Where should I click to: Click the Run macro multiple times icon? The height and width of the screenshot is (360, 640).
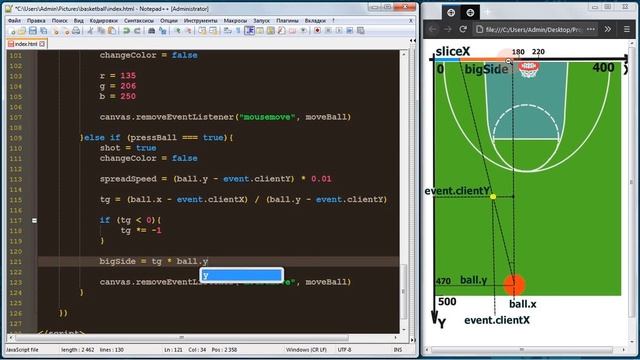click(349, 31)
